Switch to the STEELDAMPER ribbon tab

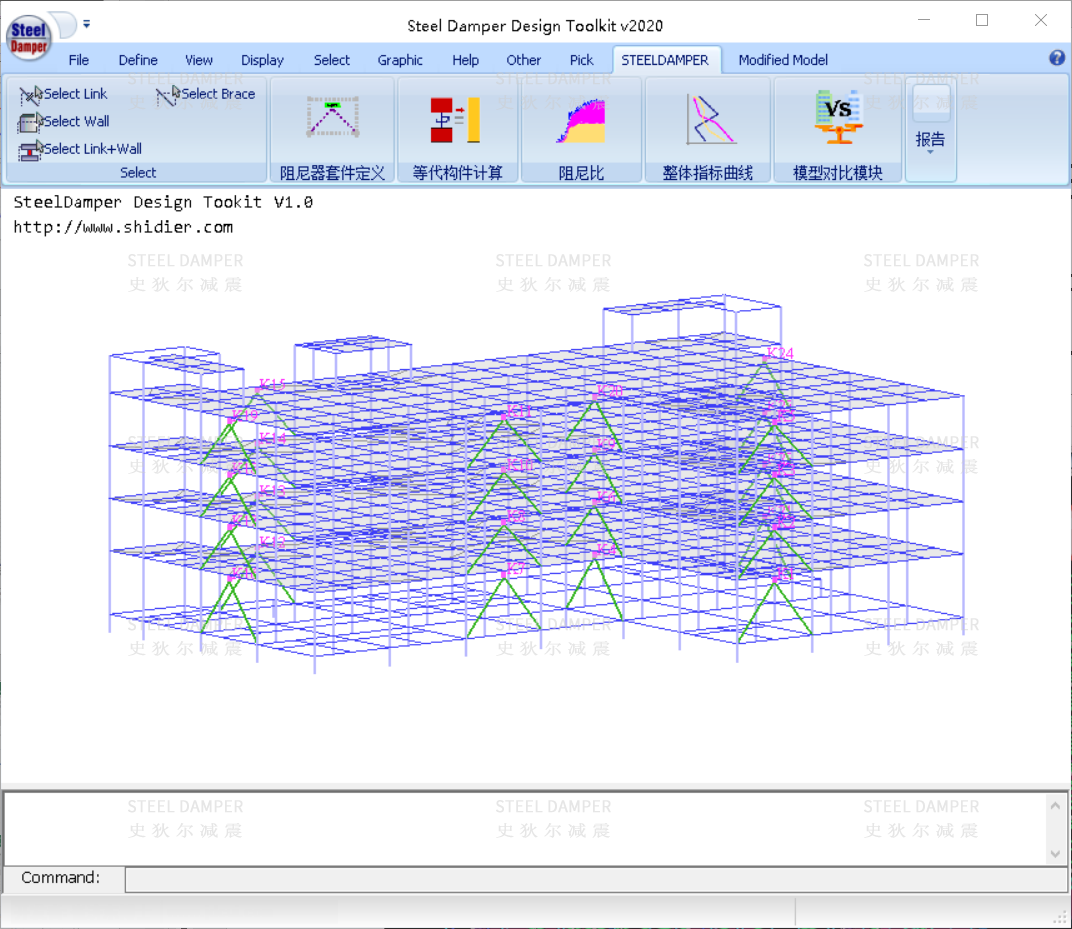[665, 60]
